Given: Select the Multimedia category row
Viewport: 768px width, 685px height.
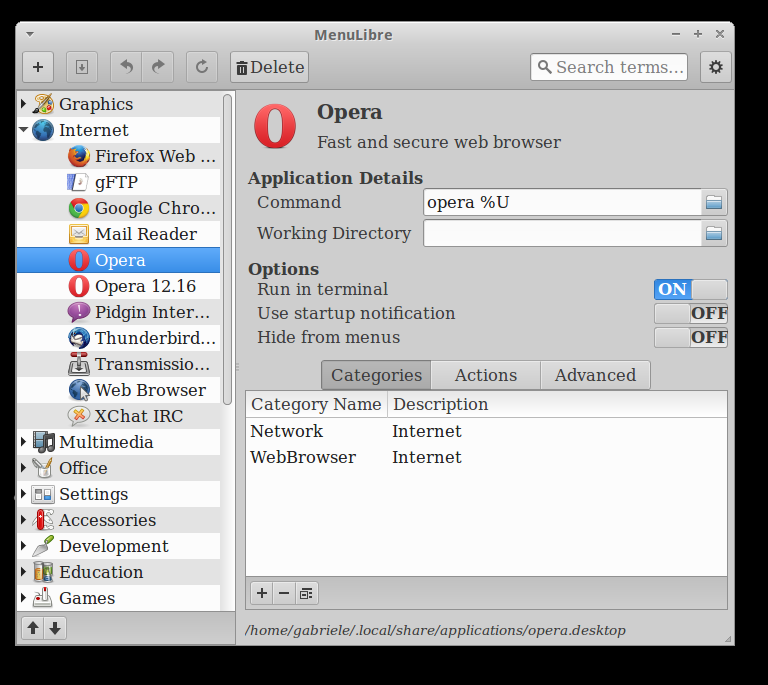Looking at the screenshot, I should 119,442.
